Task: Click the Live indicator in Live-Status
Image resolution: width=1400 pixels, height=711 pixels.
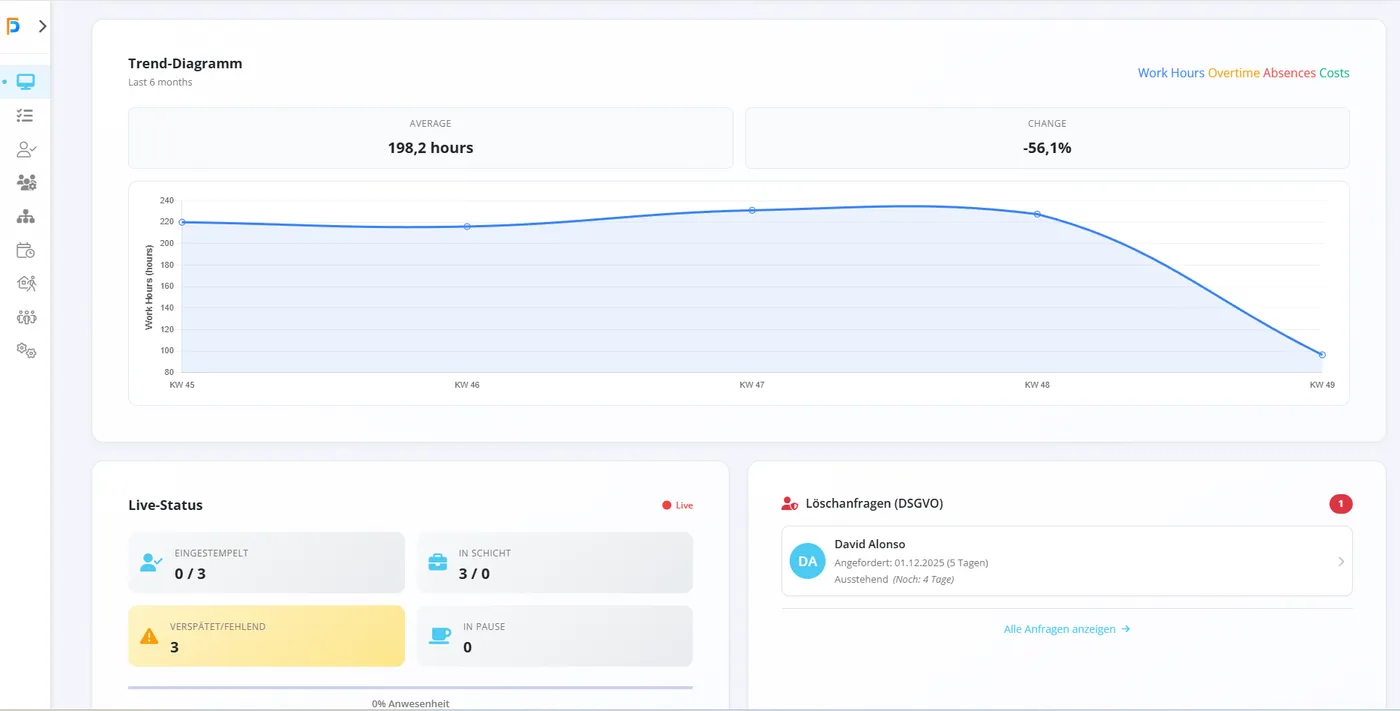Action: point(676,505)
